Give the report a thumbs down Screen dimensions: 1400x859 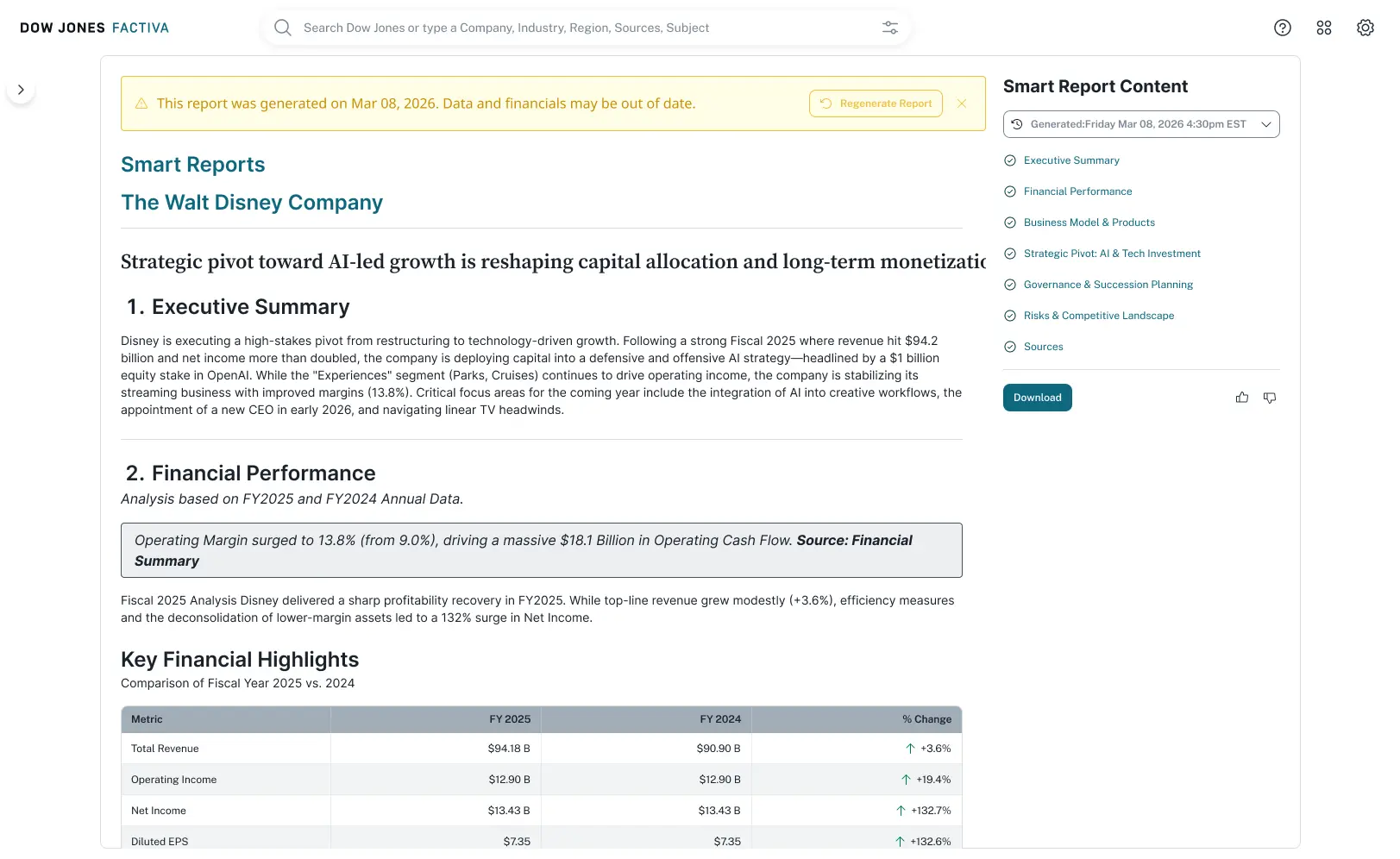[1270, 398]
